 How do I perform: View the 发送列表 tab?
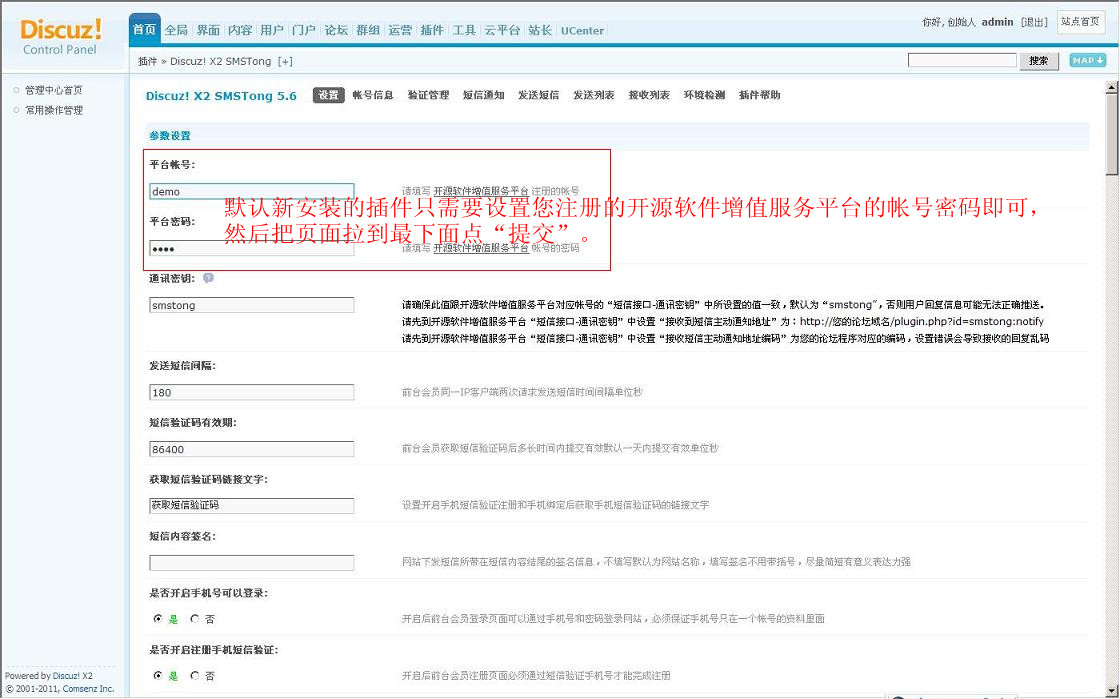[594, 95]
